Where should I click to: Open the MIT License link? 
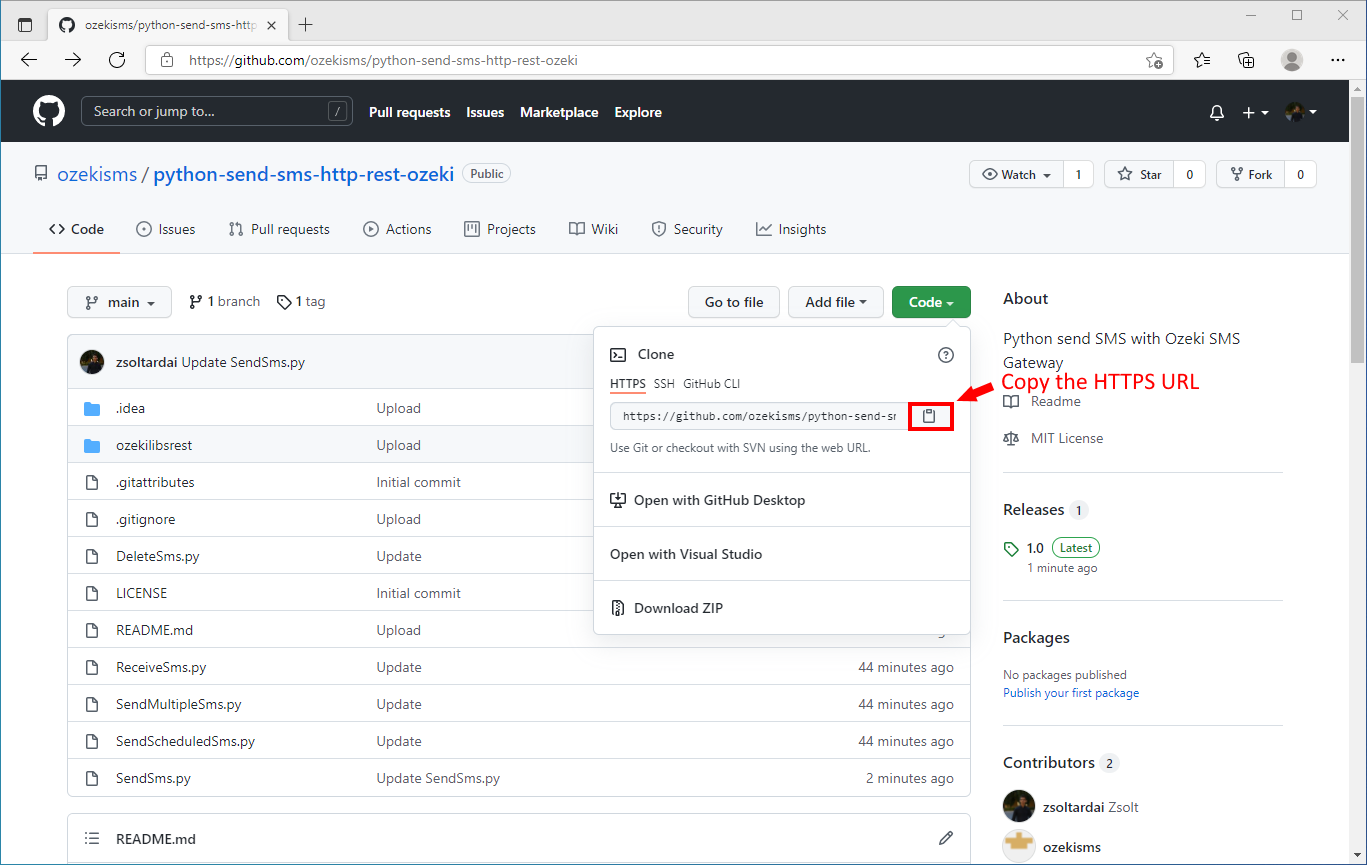coord(1065,438)
